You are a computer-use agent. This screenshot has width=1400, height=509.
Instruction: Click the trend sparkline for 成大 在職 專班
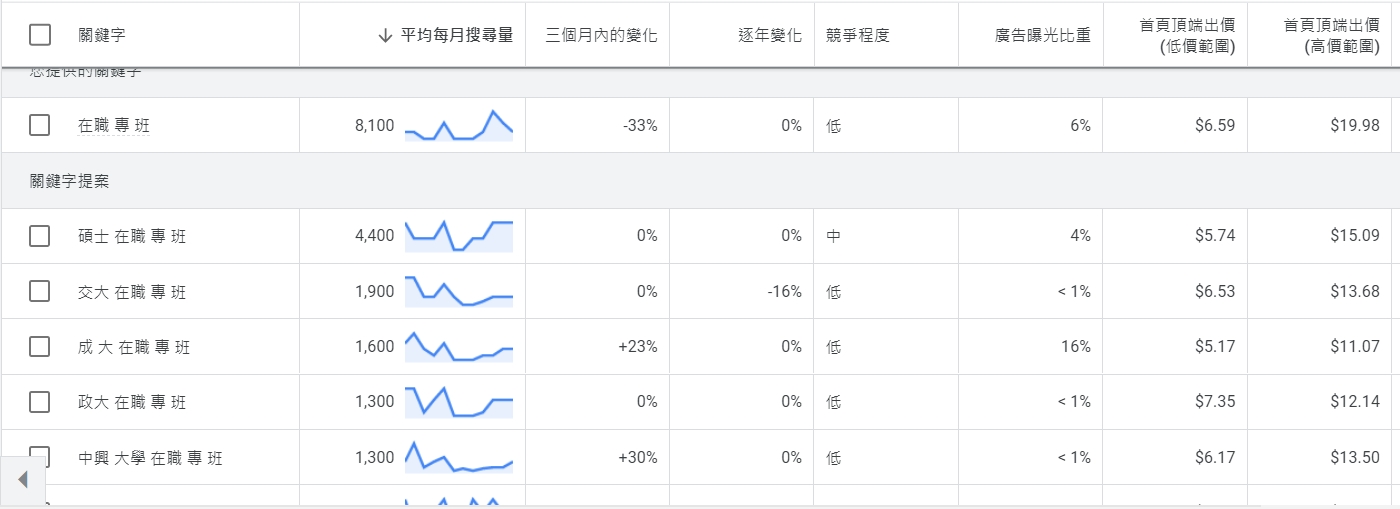tap(459, 347)
